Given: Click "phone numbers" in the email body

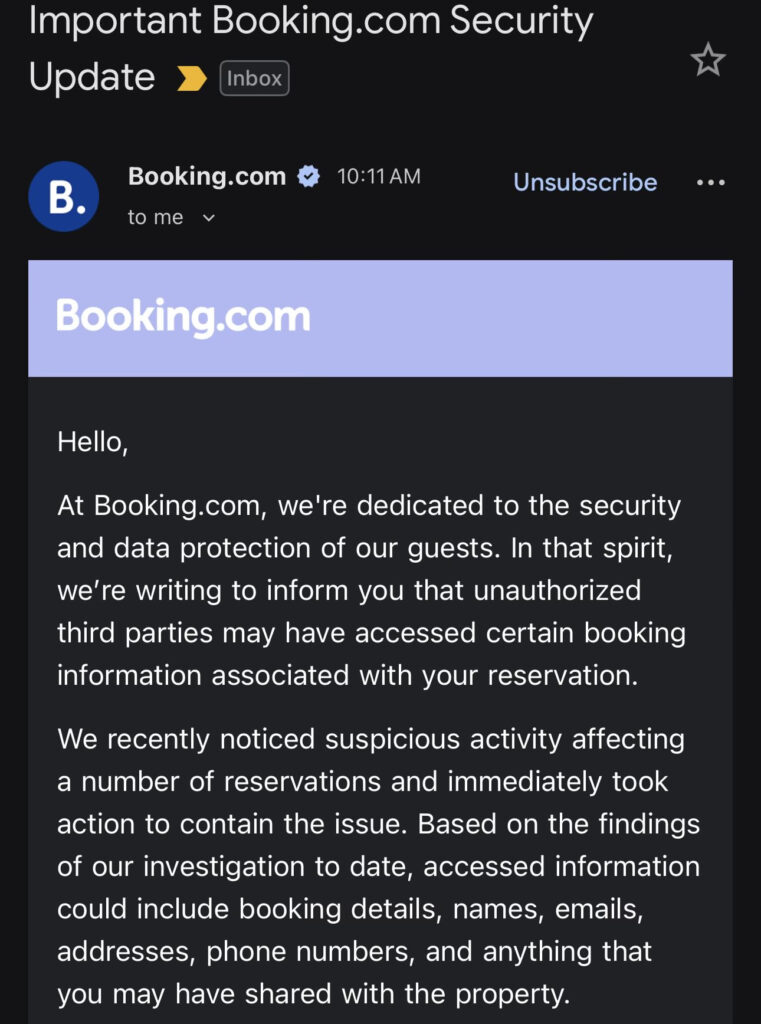Looking at the screenshot, I should coord(312,951).
